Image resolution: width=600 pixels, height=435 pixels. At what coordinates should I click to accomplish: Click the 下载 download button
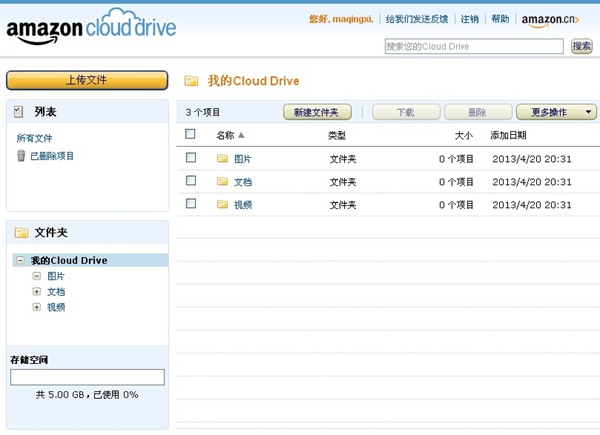(x=406, y=112)
